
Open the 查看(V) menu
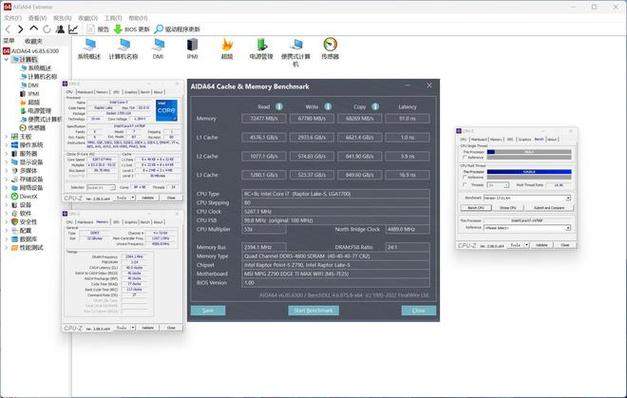click(37, 18)
